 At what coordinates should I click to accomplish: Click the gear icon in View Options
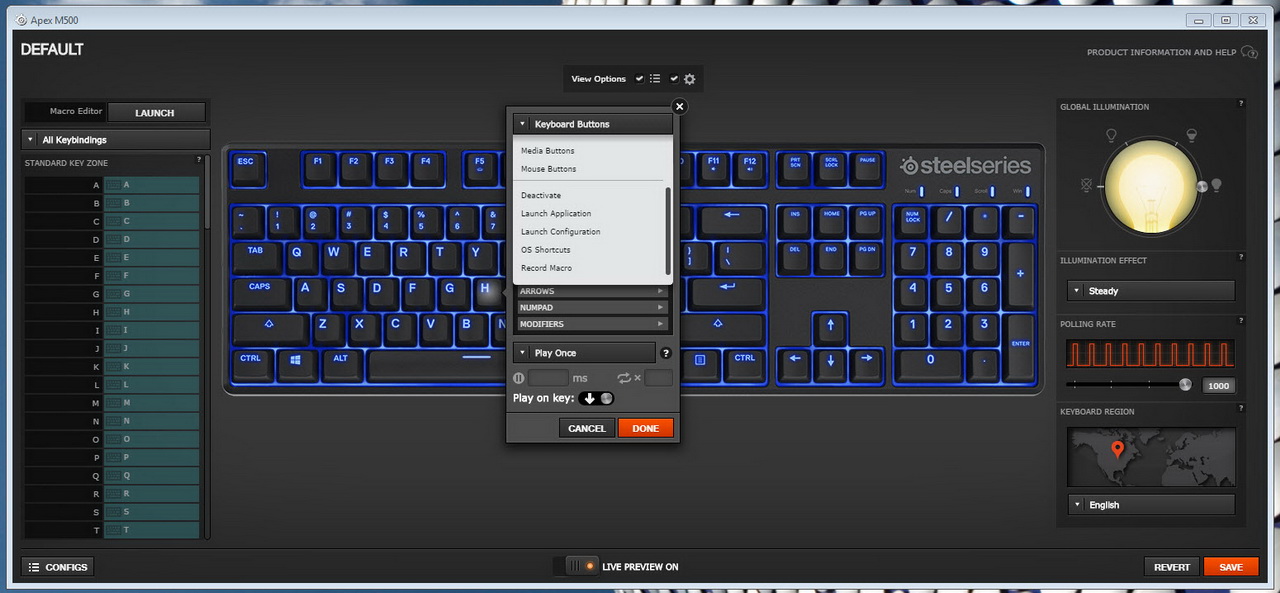coord(689,79)
